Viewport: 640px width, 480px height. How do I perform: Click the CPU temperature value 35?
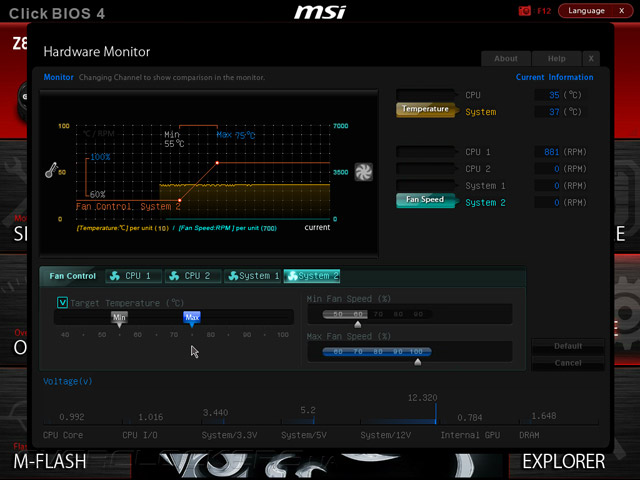click(x=554, y=95)
